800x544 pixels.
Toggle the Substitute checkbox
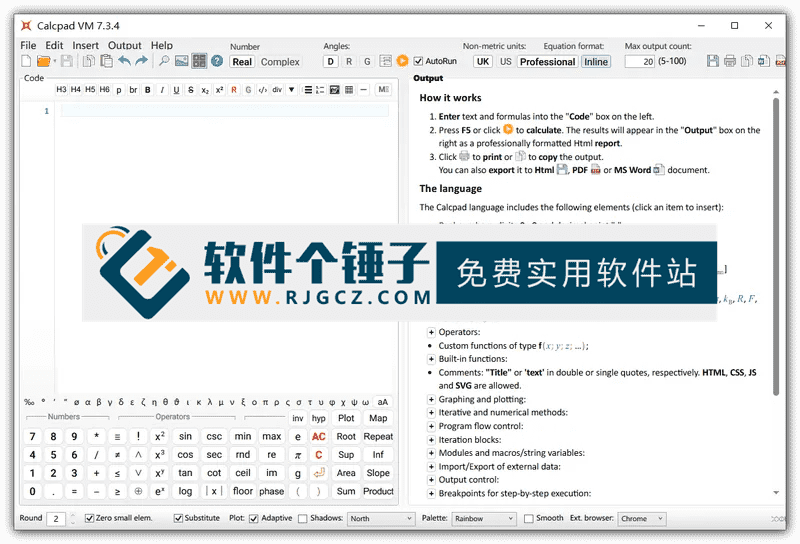tap(178, 518)
